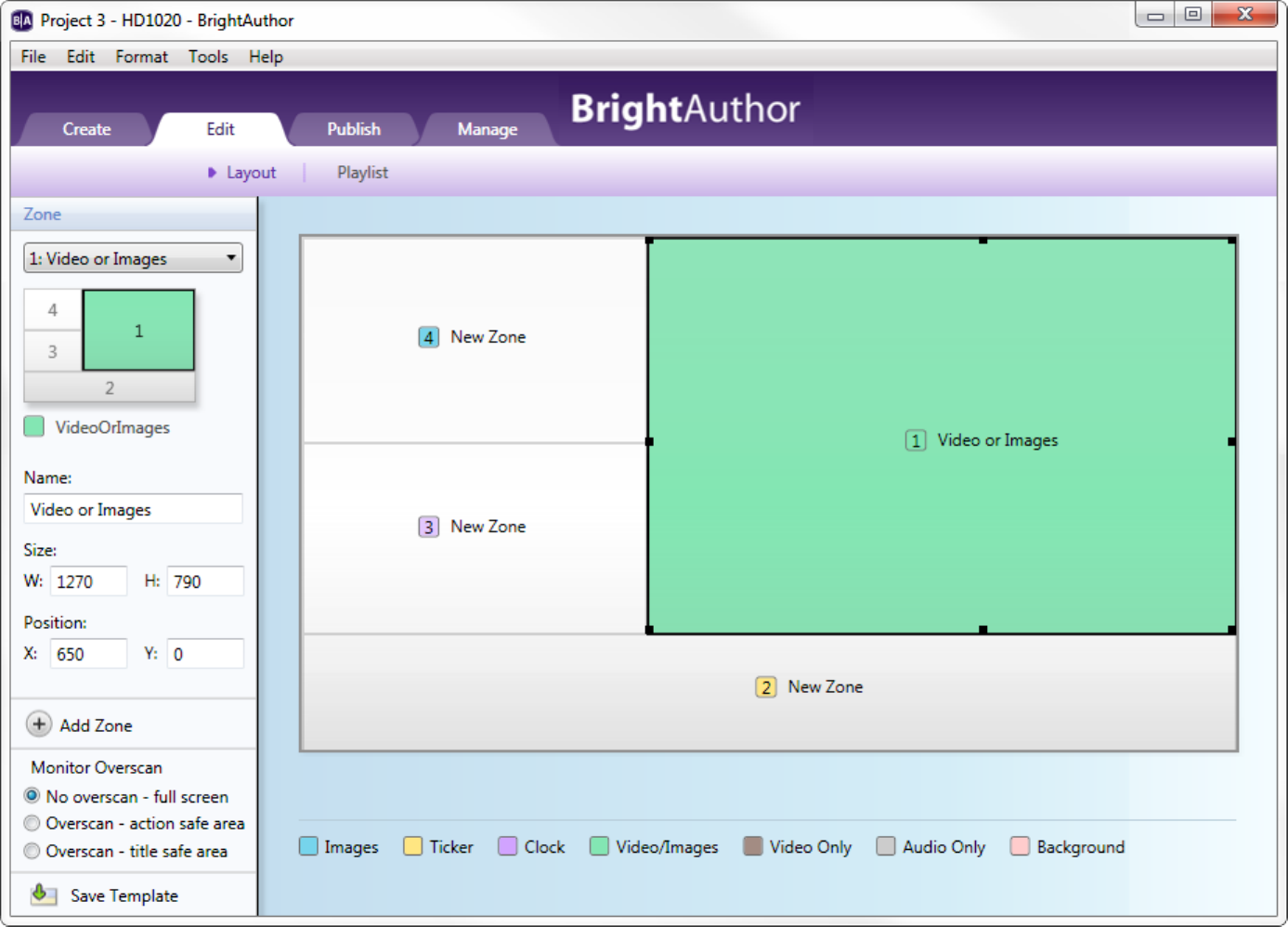The width and height of the screenshot is (1288, 927).
Task: Click the "VideoOrImages" type label
Action: coord(112,427)
